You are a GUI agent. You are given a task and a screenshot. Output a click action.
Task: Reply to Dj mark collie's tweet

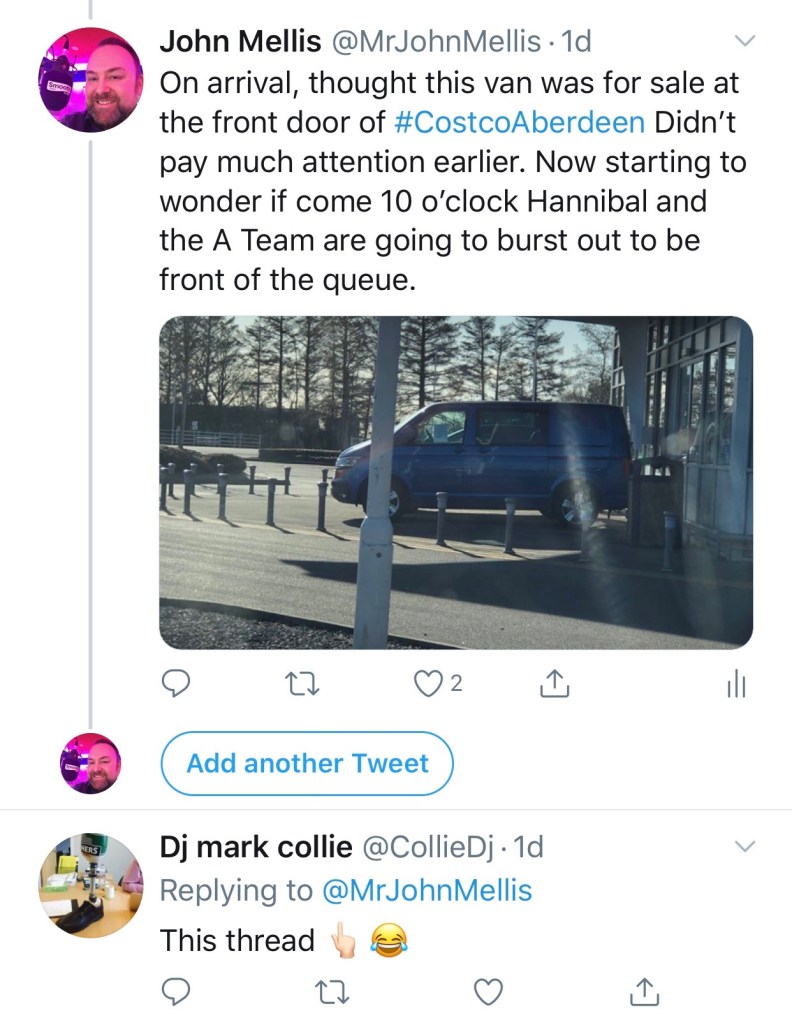[176, 992]
